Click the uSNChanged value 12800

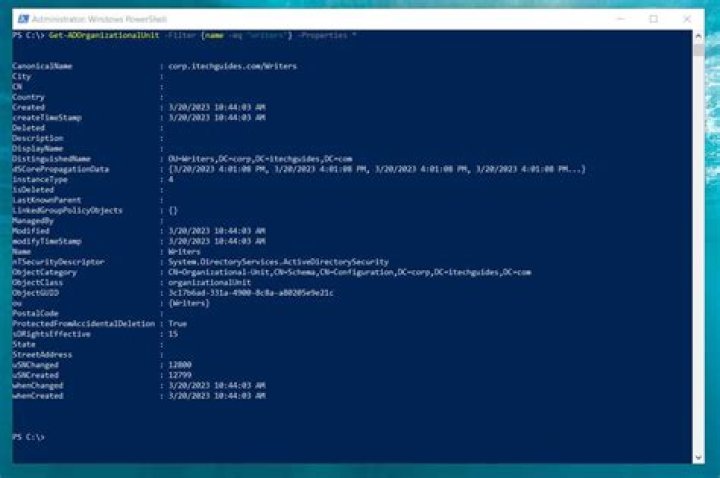[180, 365]
